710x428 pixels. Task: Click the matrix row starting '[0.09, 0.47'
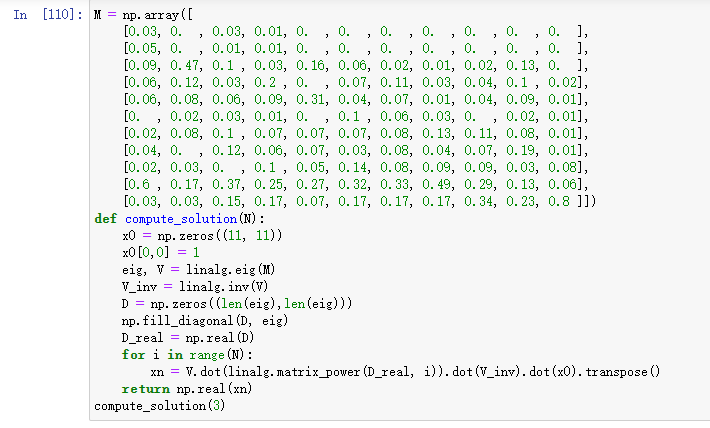(x=356, y=66)
